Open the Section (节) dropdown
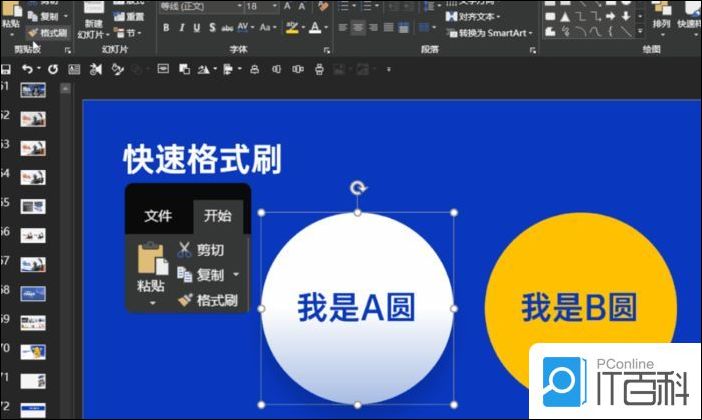Image resolution: width=702 pixels, height=420 pixels. point(133,33)
